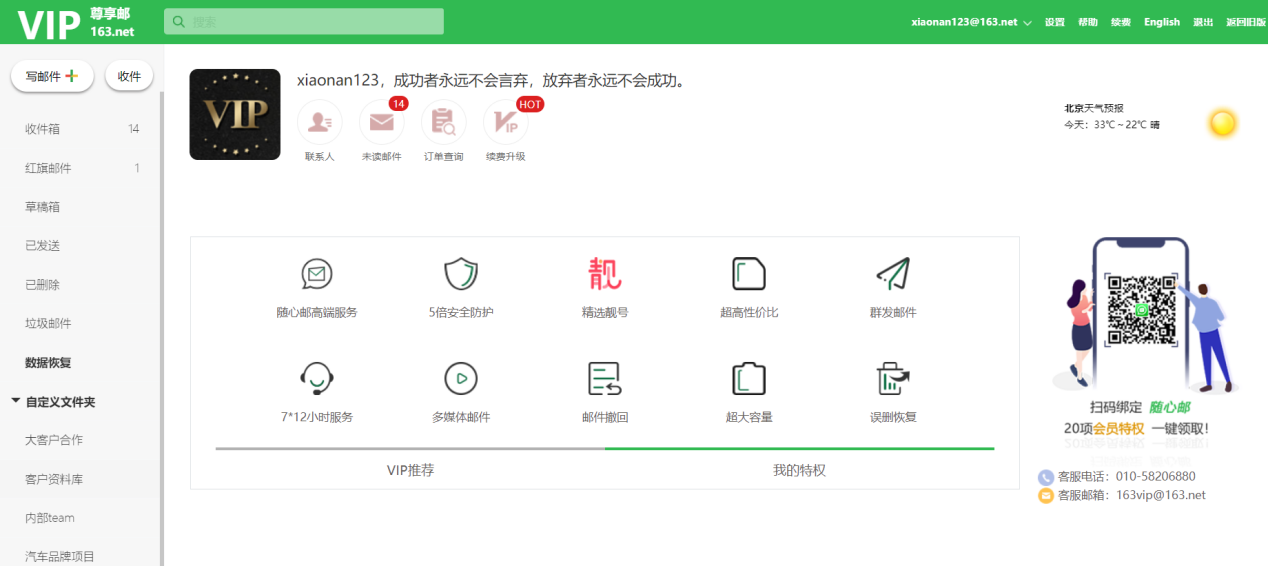Click inside the top search field
The width and height of the screenshot is (1268, 566).
[304, 21]
